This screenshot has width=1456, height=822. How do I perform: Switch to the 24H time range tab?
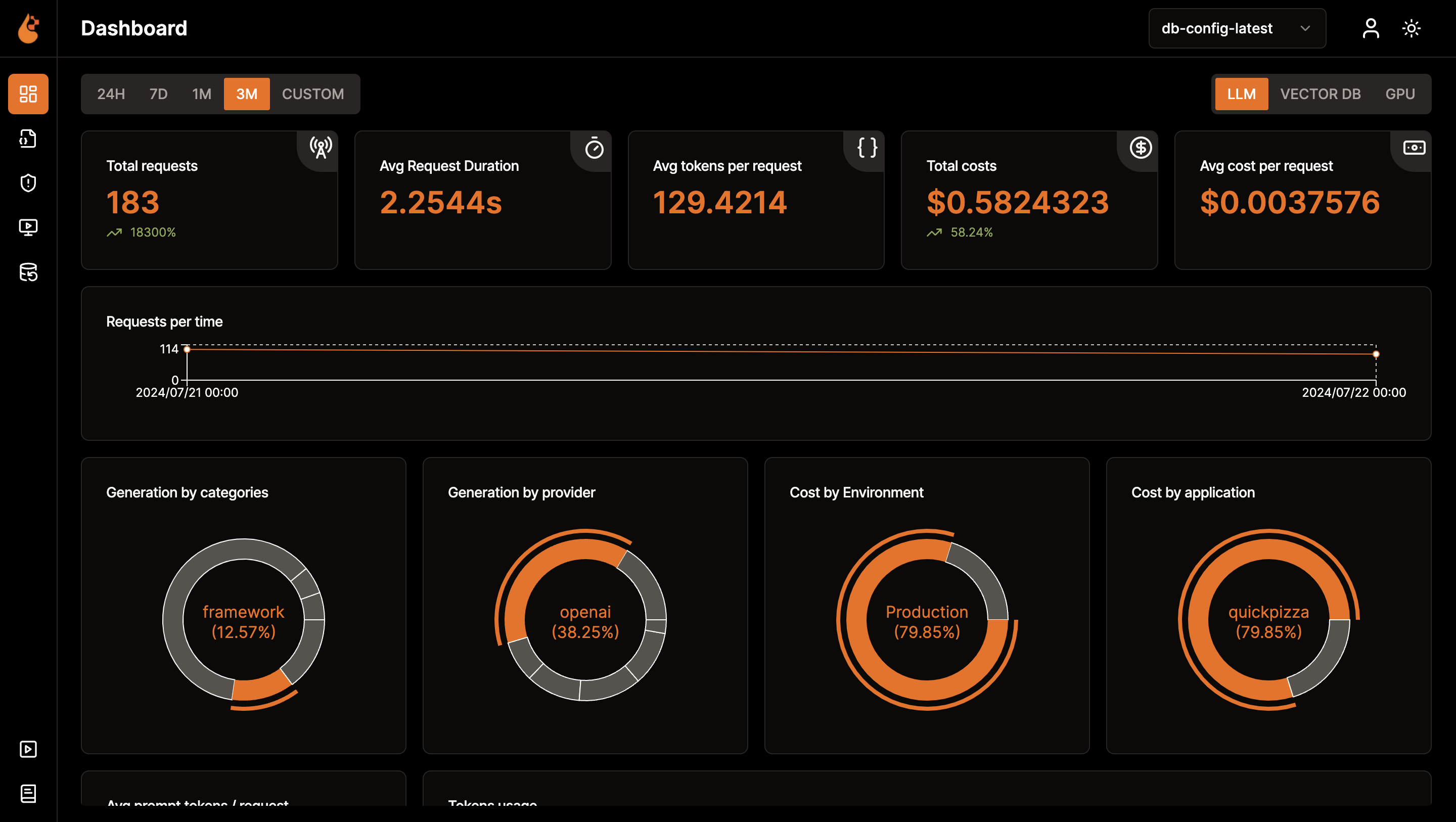tap(111, 94)
